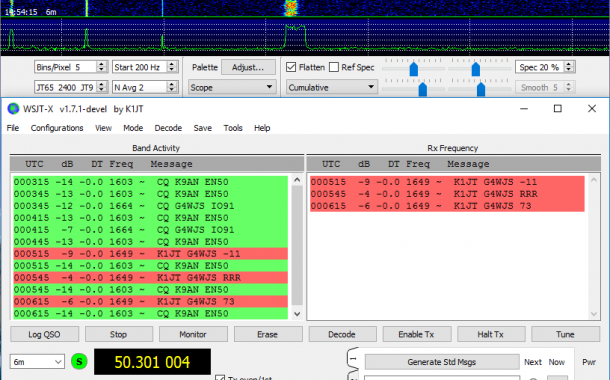The image size is (610, 380).
Task: Click the Decode button
Action: coord(342,334)
